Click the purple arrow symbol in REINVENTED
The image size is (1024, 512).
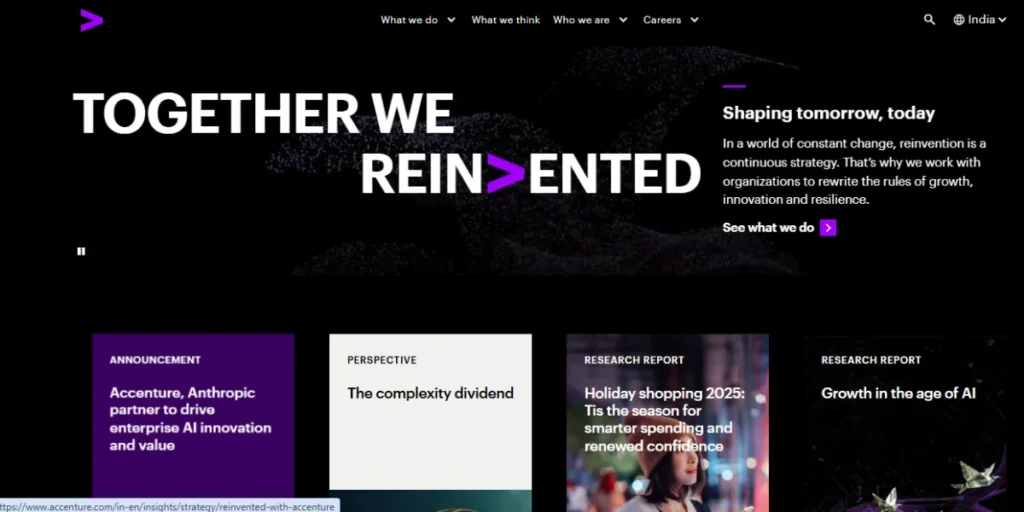coord(505,174)
